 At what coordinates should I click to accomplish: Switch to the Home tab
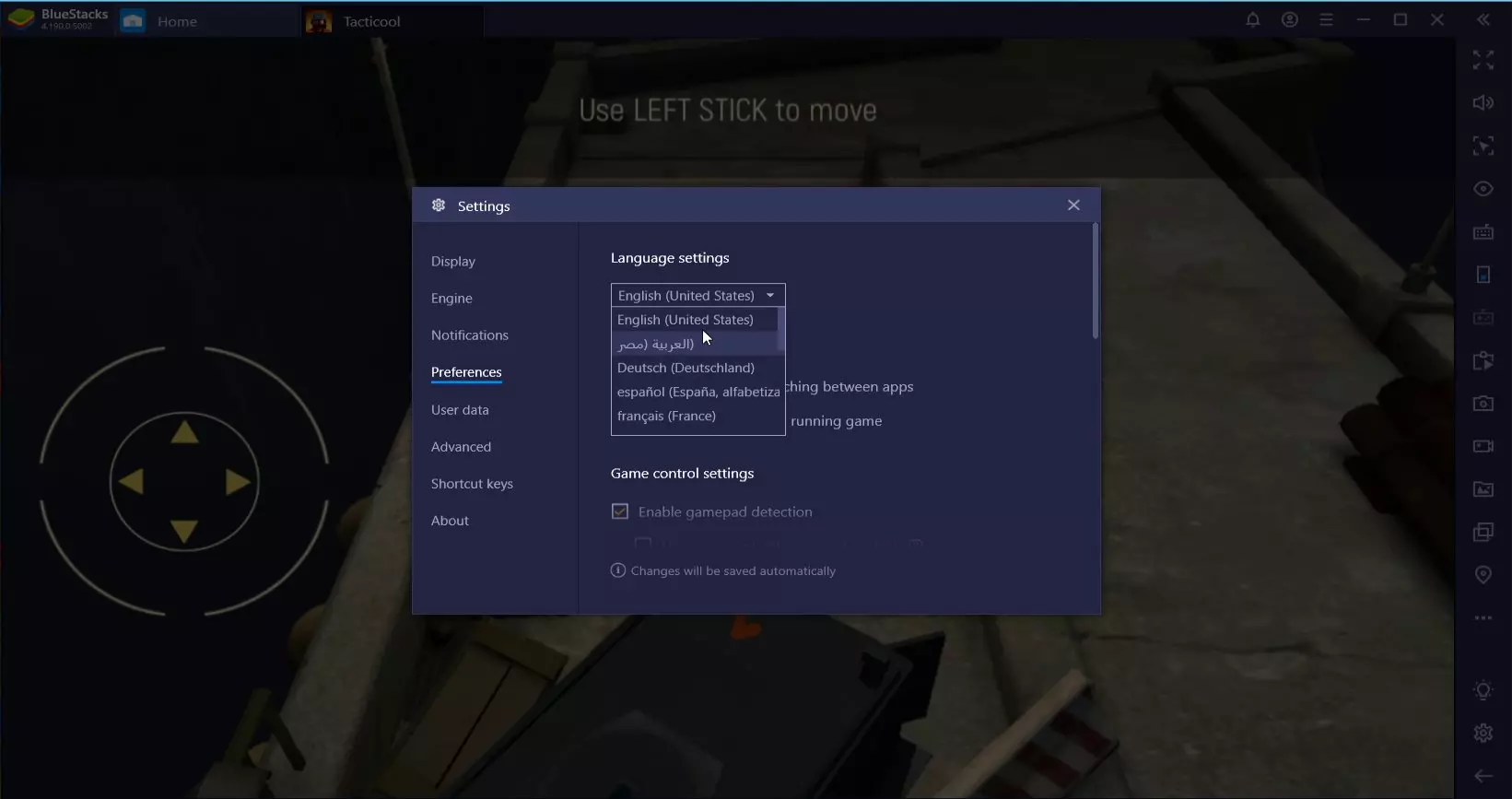coord(176,21)
